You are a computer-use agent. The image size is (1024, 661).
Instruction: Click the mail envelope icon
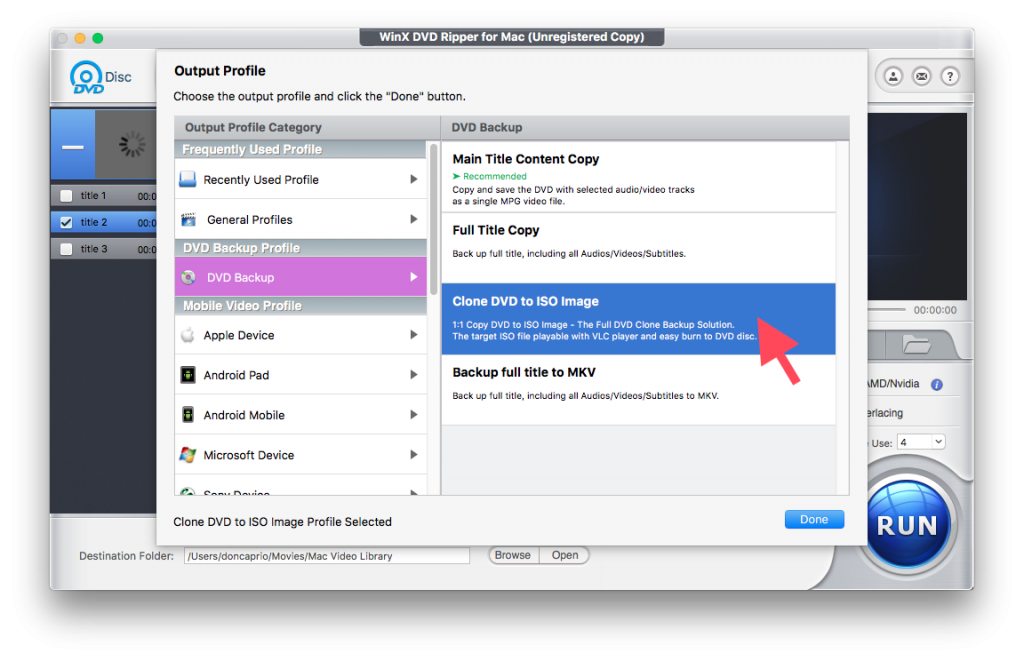click(x=921, y=76)
